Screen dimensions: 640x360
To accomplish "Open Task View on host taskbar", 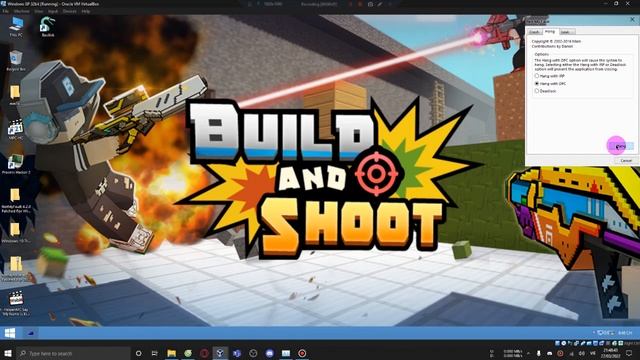I will click(x=155, y=353).
